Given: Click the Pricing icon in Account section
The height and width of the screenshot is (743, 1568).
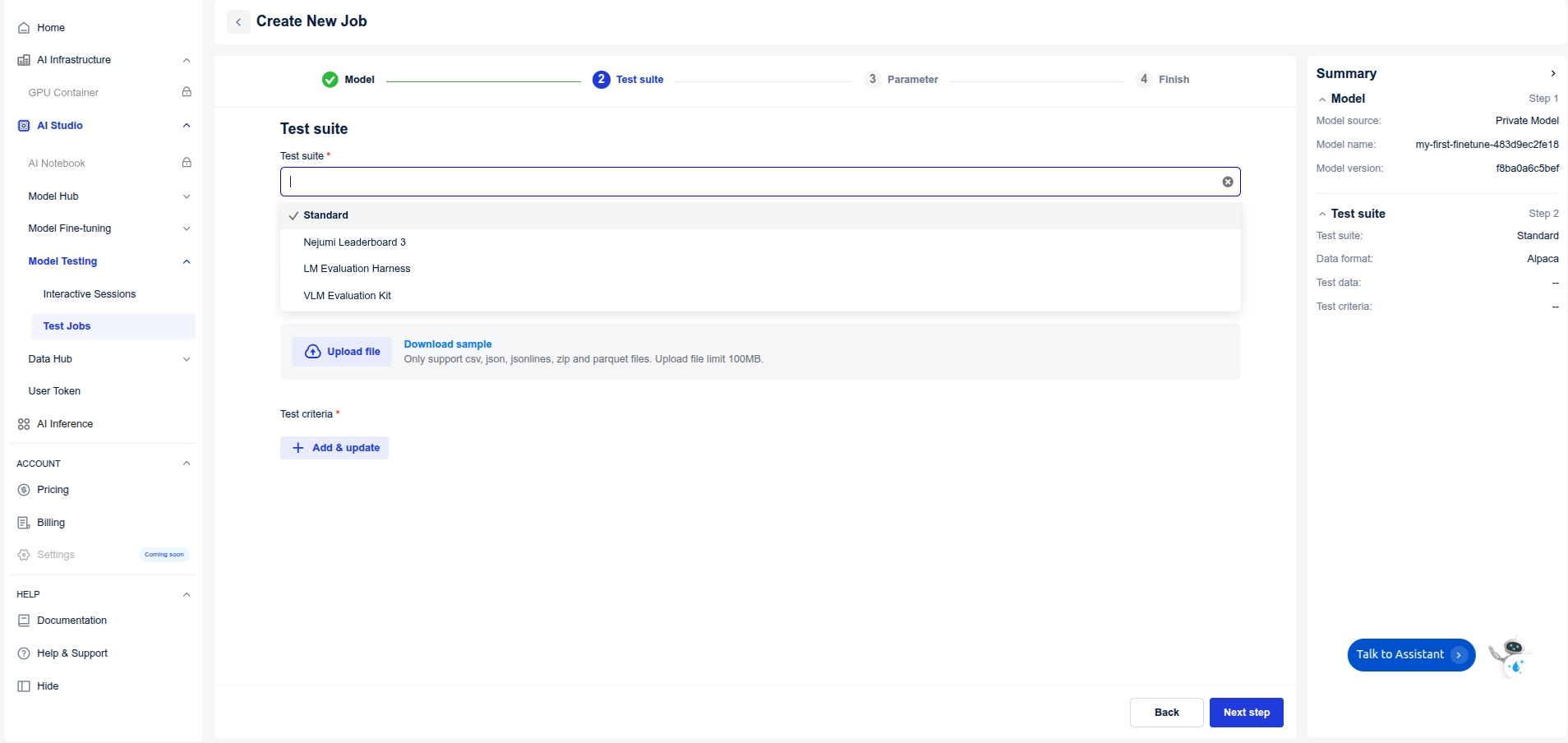Looking at the screenshot, I should (24, 490).
